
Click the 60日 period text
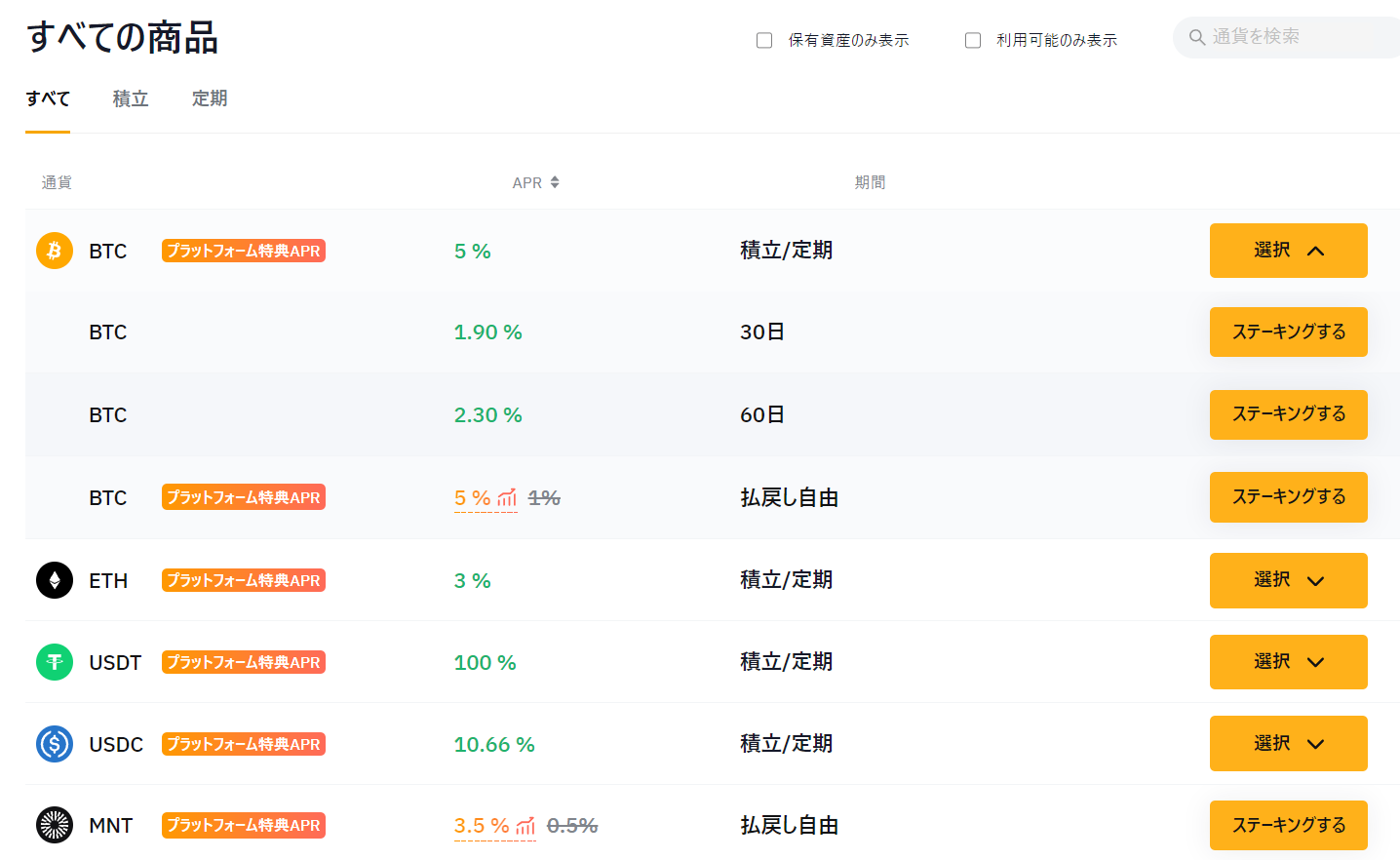point(762,414)
